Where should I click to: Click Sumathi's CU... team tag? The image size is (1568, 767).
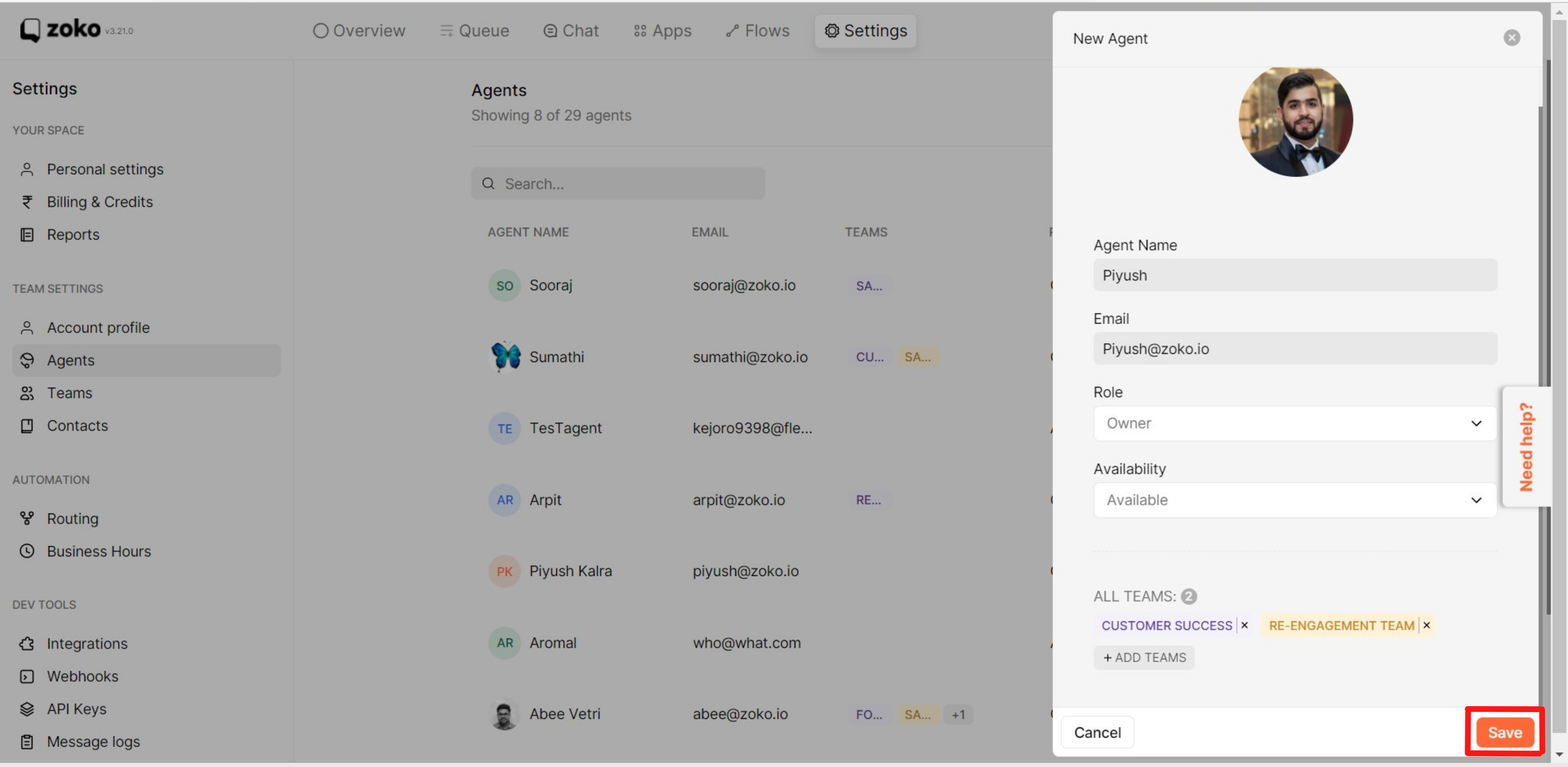point(869,357)
